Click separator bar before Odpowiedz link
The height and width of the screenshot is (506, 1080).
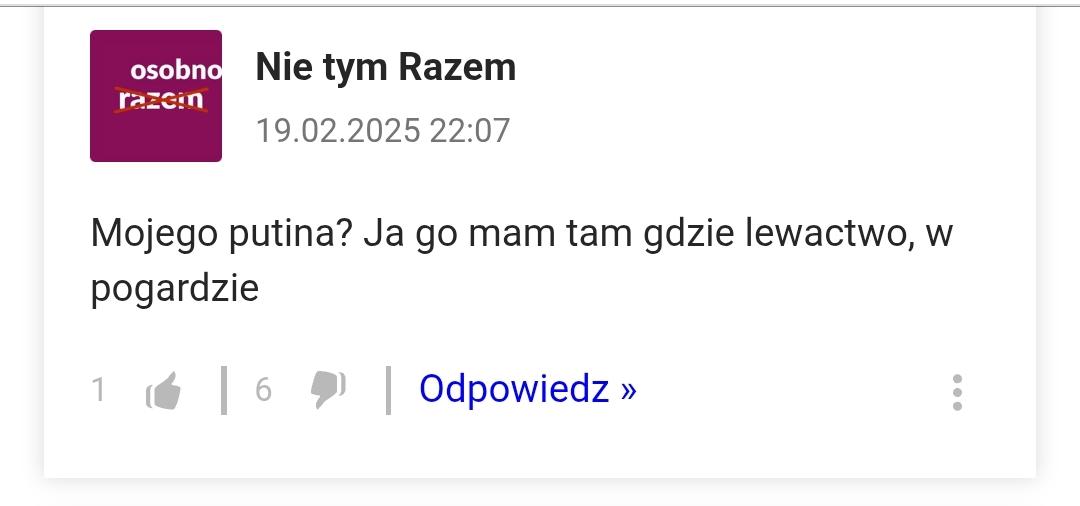388,390
